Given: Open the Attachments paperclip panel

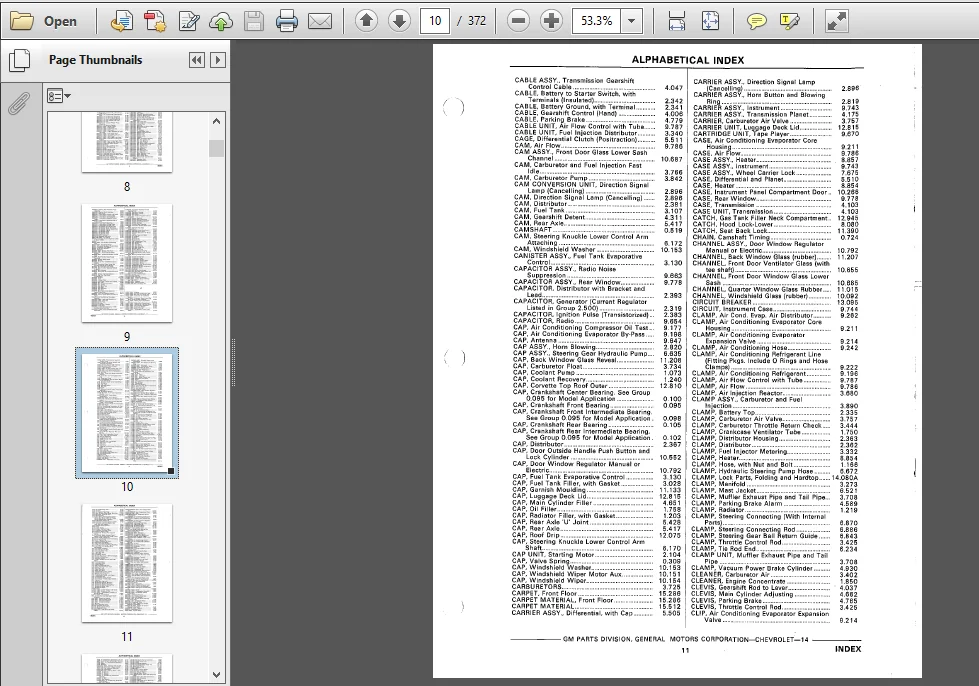Looking at the screenshot, I should click(x=19, y=103).
